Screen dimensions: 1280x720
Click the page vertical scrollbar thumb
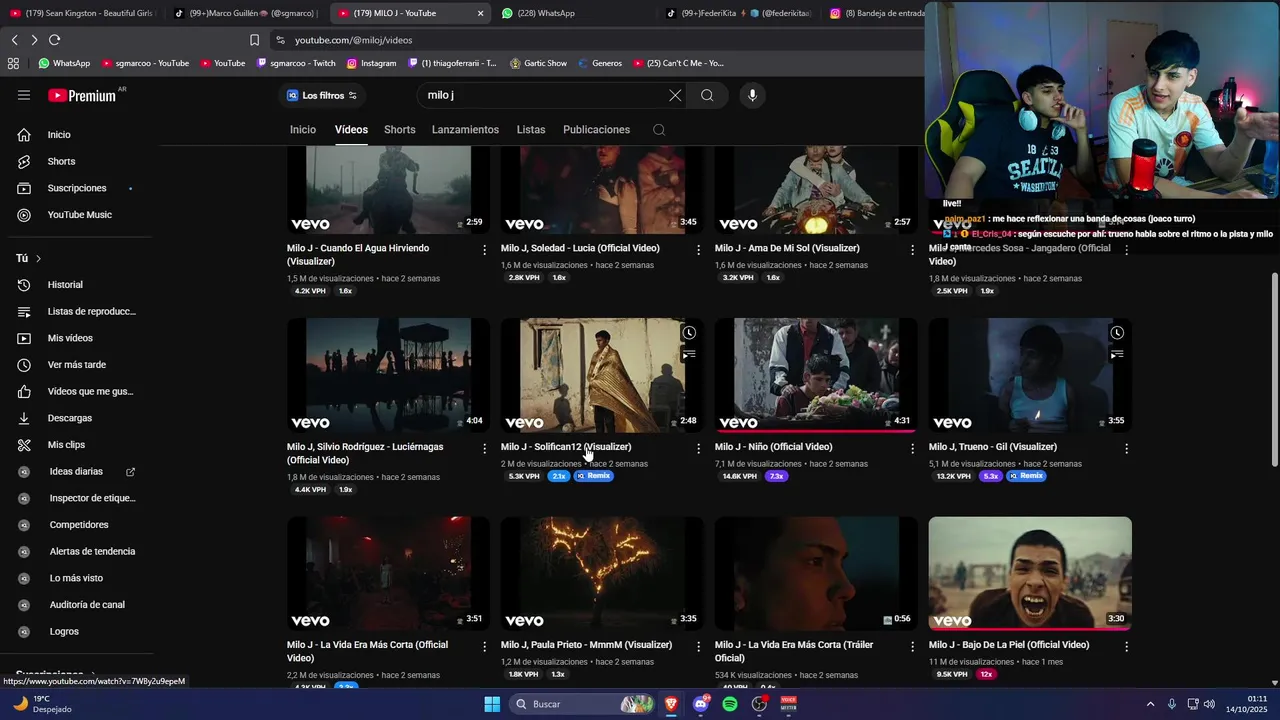coord(1274,368)
